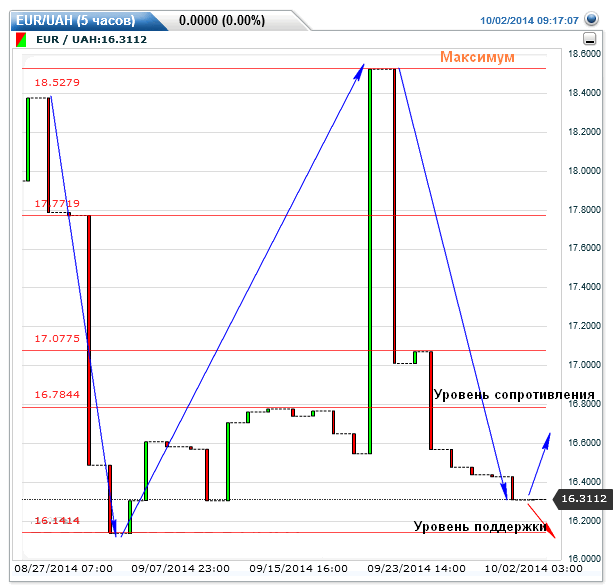613x585 pixels.
Task: Click the 16.1414 level label
Action: (x=57, y=521)
